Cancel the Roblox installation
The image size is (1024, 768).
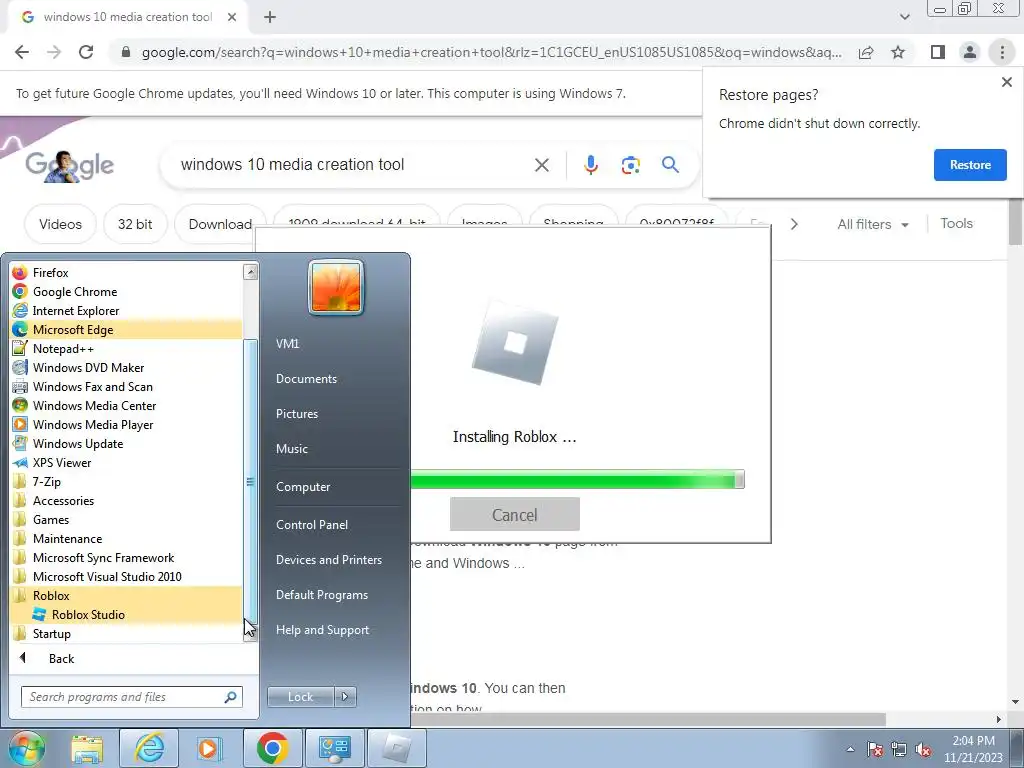pos(515,515)
